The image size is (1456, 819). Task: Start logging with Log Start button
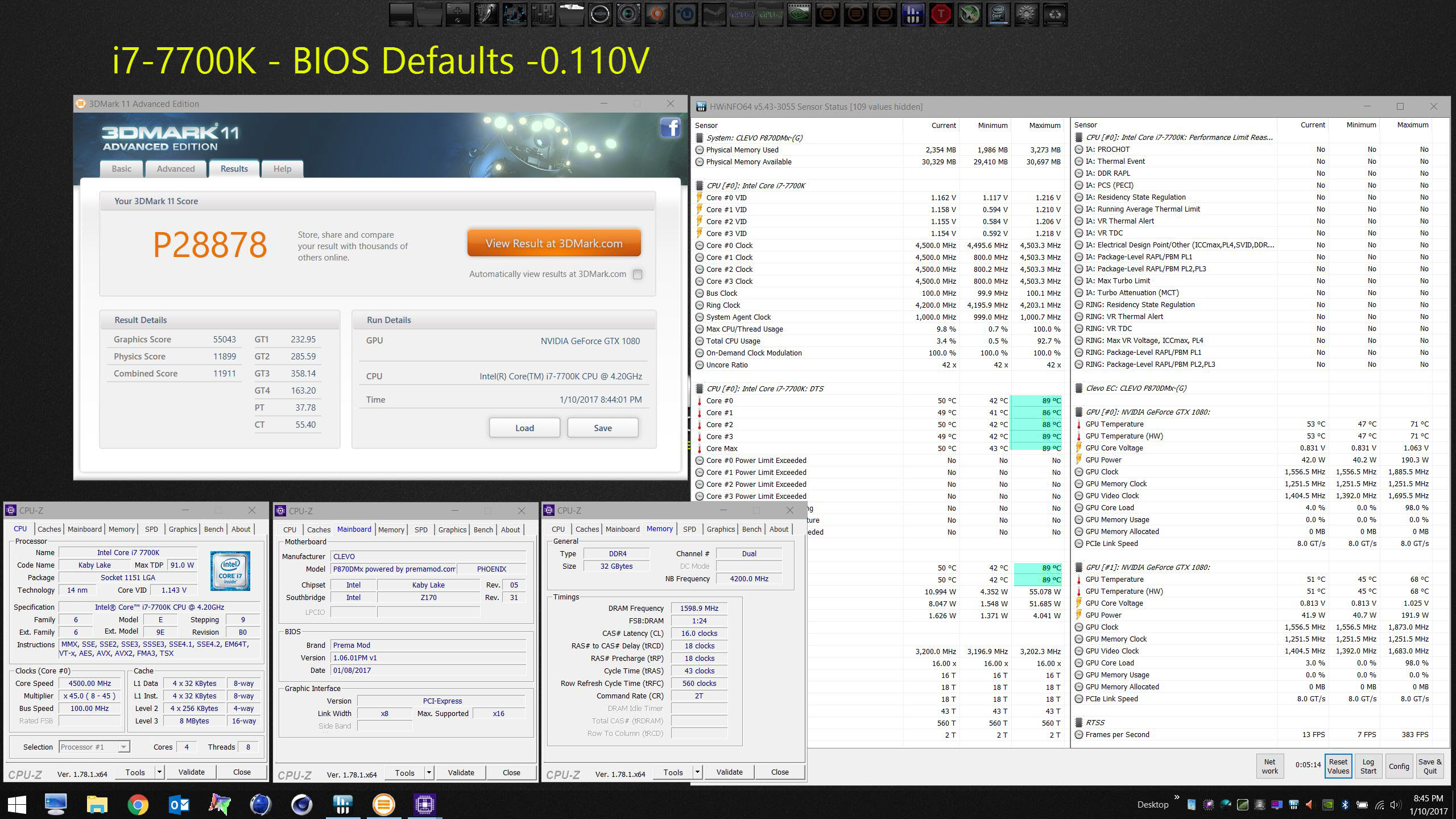[x=1368, y=766]
